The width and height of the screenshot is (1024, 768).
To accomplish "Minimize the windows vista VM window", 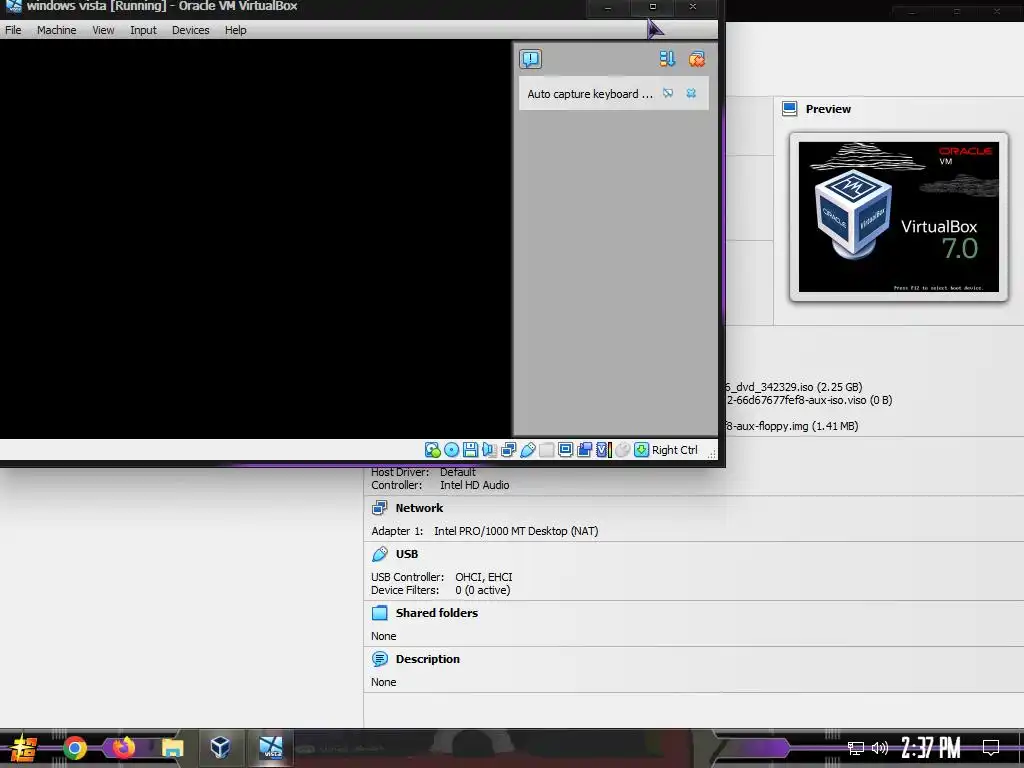I will [608, 7].
